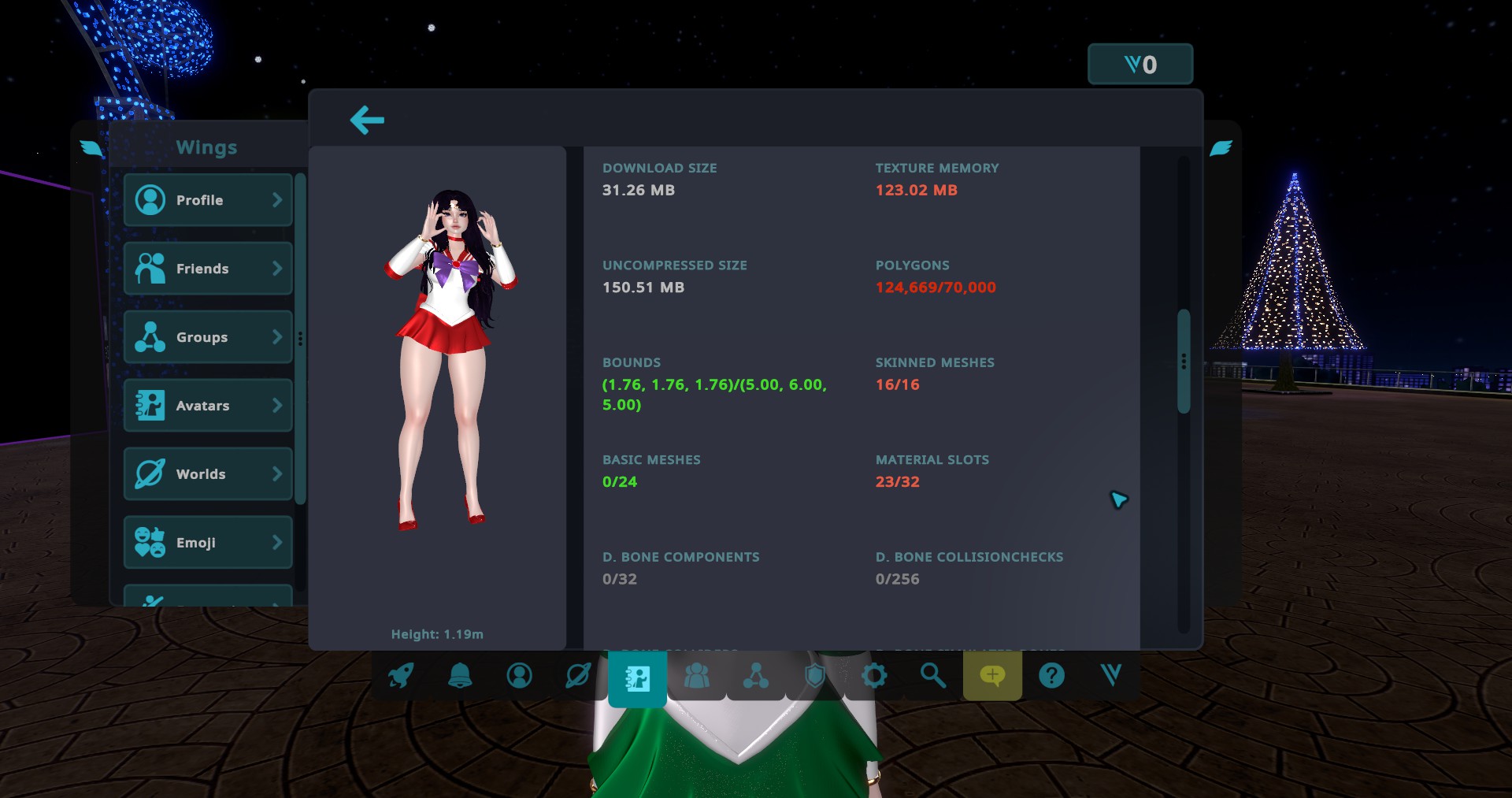Open profile icon in bottom dock

tap(519, 675)
